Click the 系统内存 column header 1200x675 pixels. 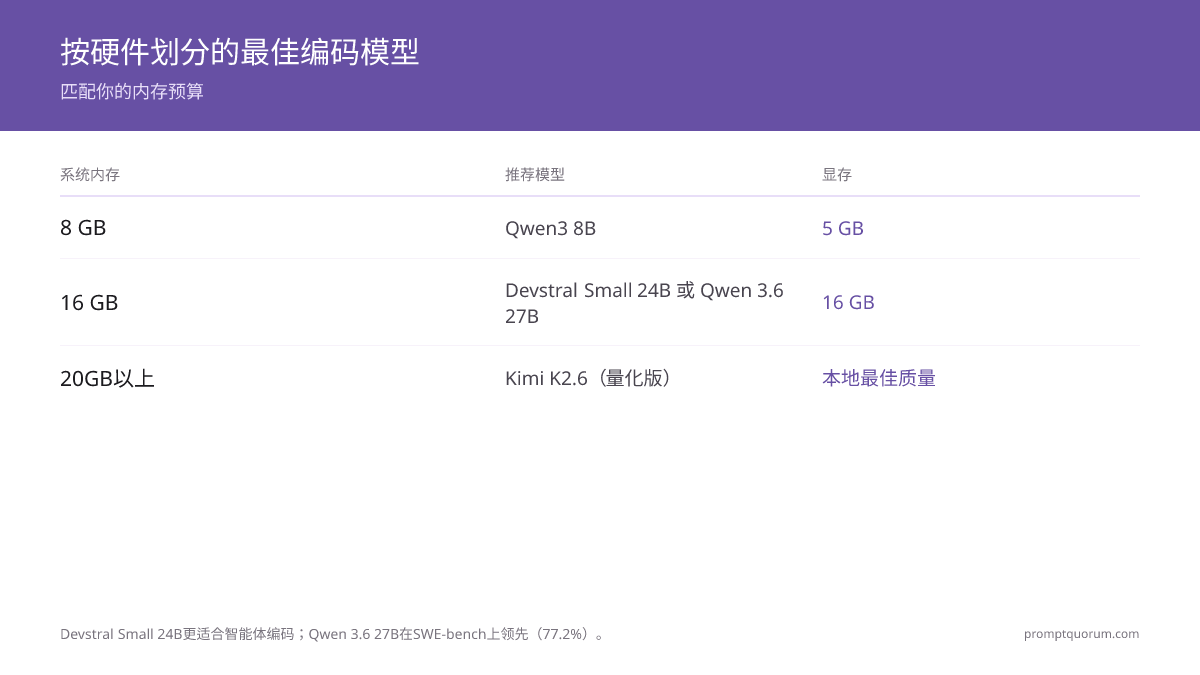coord(90,175)
